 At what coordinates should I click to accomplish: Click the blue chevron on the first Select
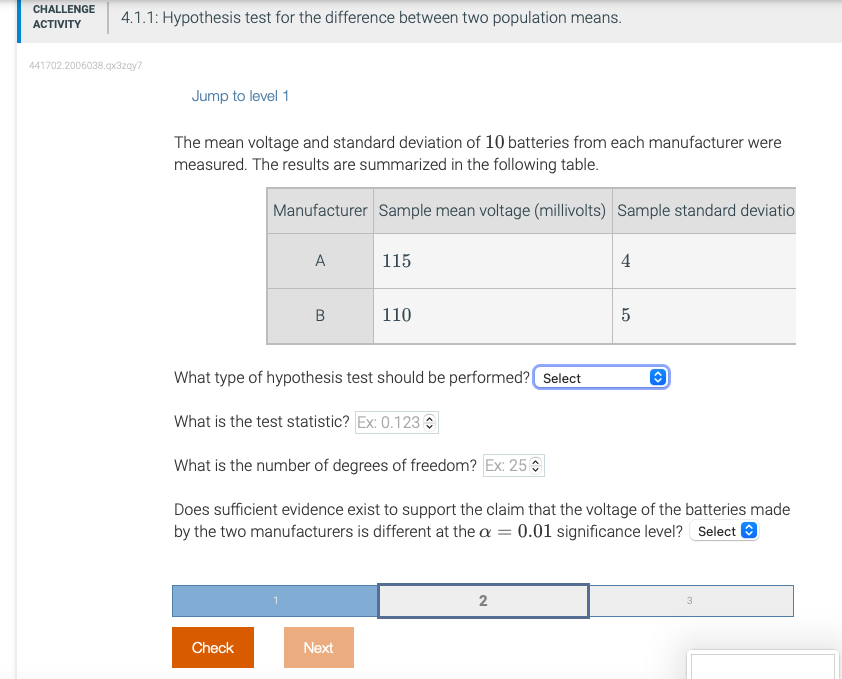coord(657,377)
